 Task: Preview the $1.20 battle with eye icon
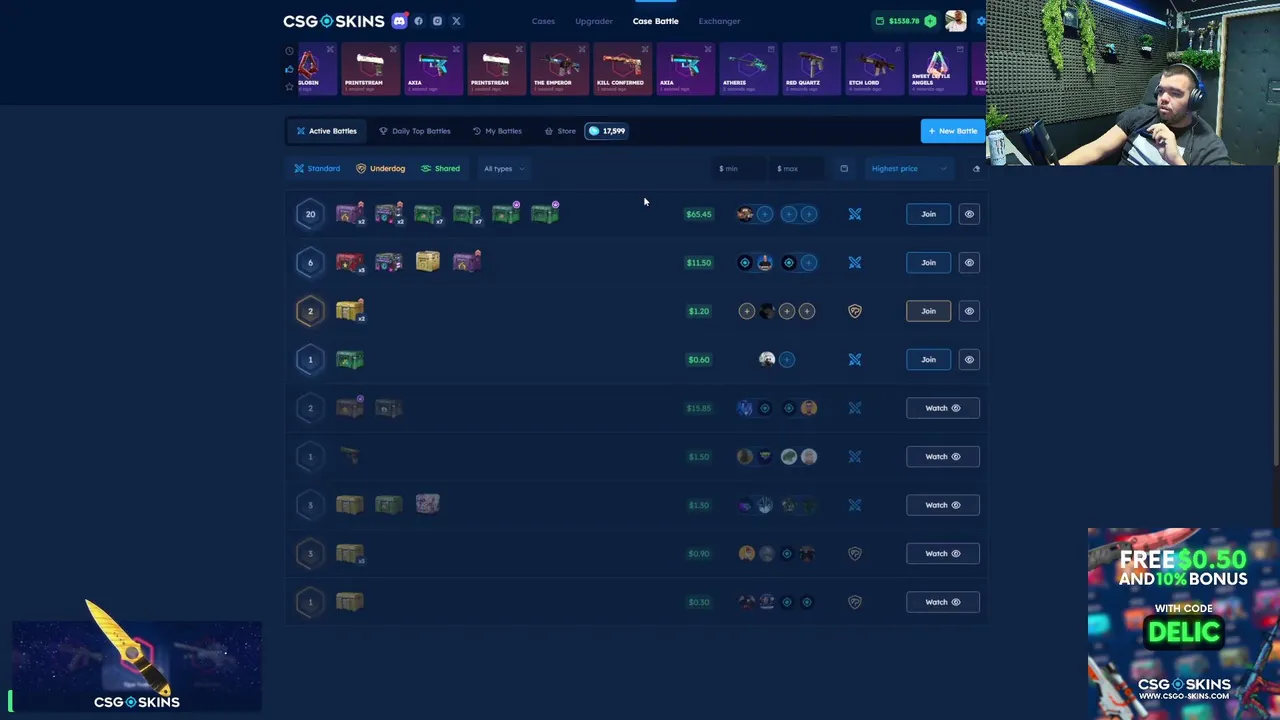click(x=969, y=311)
